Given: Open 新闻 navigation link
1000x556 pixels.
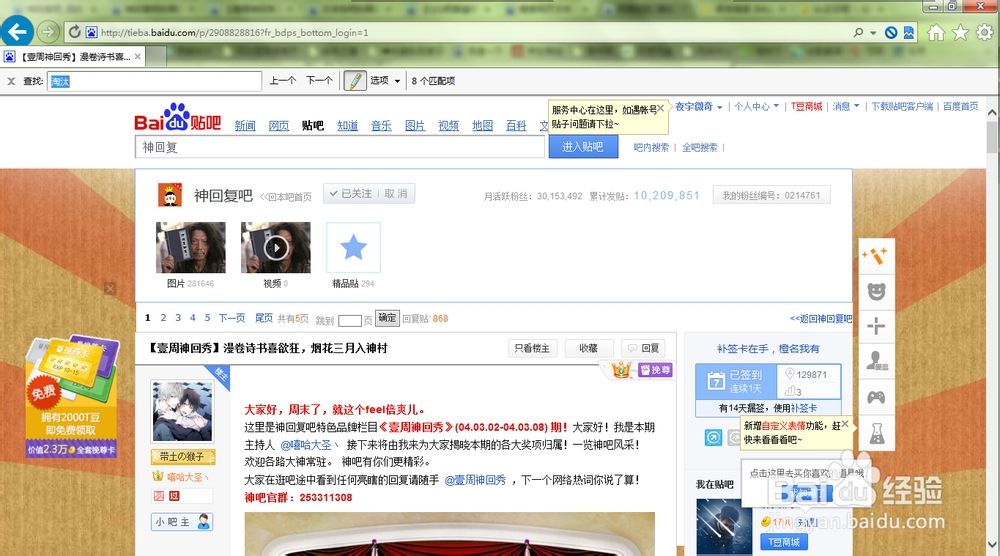Looking at the screenshot, I should coord(245,126).
